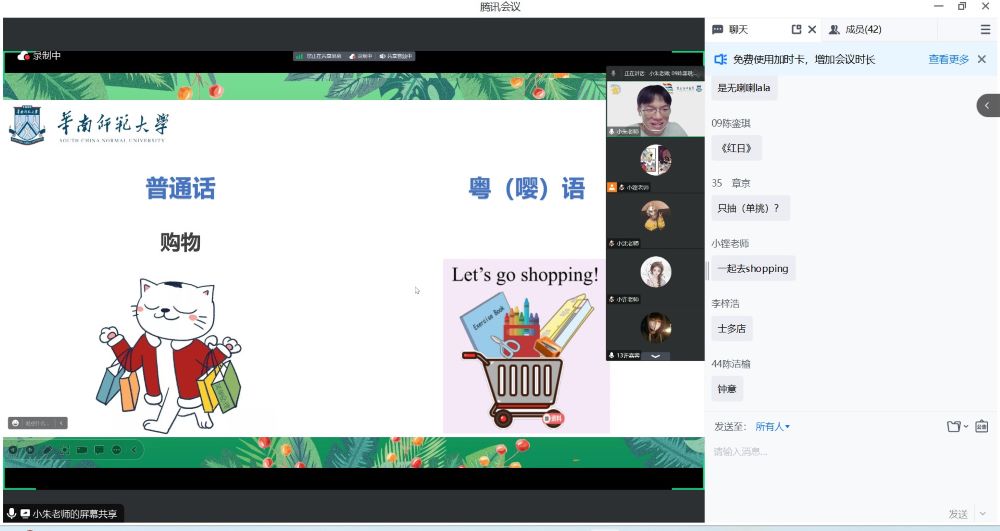This screenshot has width=1000, height=531.
Task: Switch to the 成员(42) members tab
Action: (855, 30)
